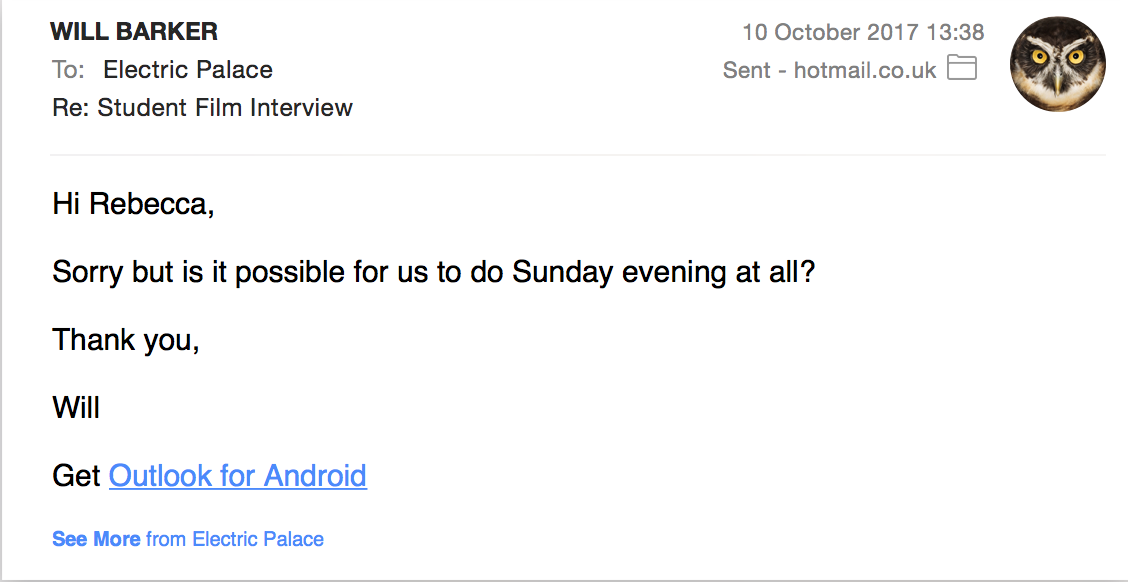Click the 10 October 2017 date
The width and height of the screenshot is (1128, 582).
[x=829, y=32]
